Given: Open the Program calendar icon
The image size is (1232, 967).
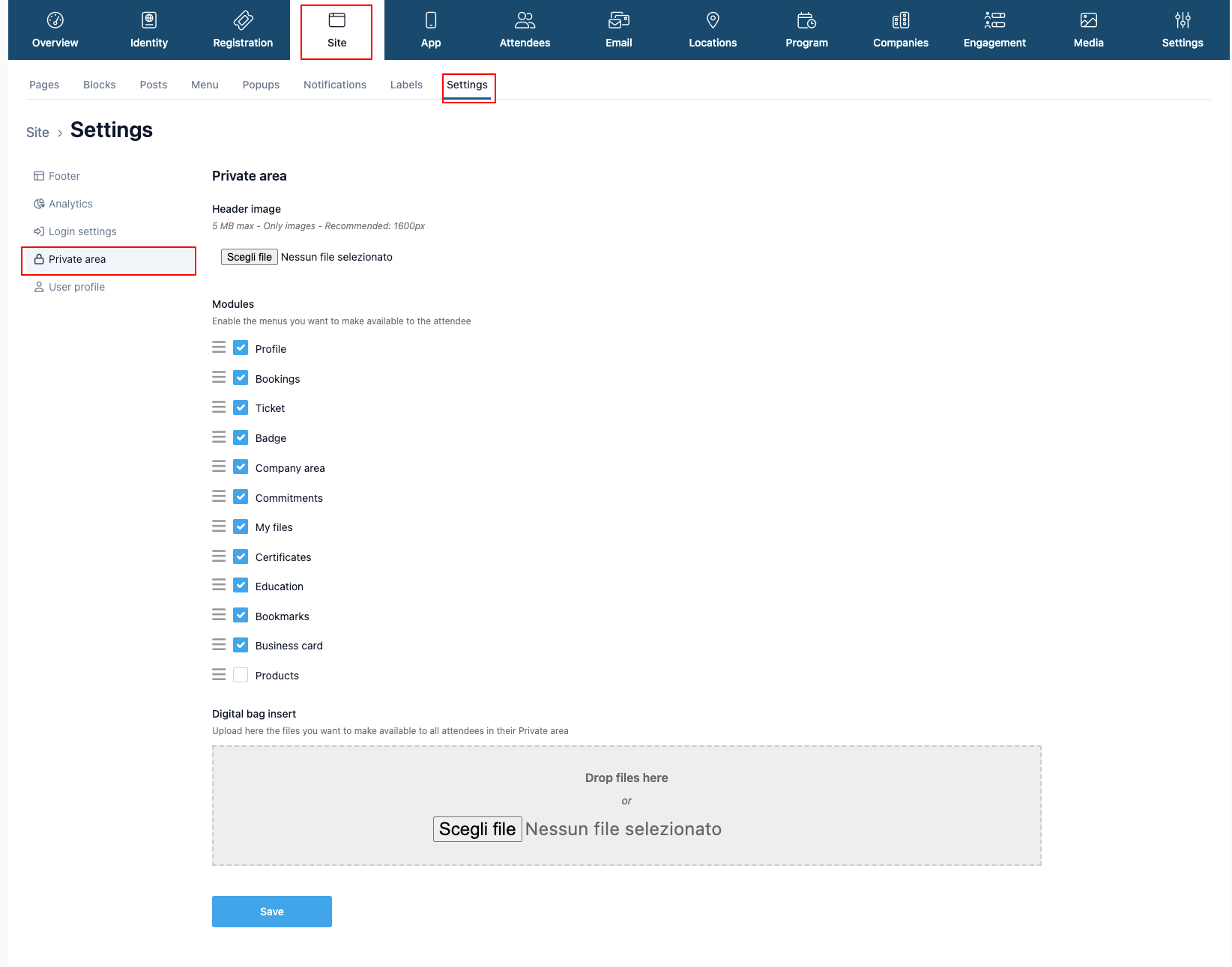Looking at the screenshot, I should (x=807, y=20).
